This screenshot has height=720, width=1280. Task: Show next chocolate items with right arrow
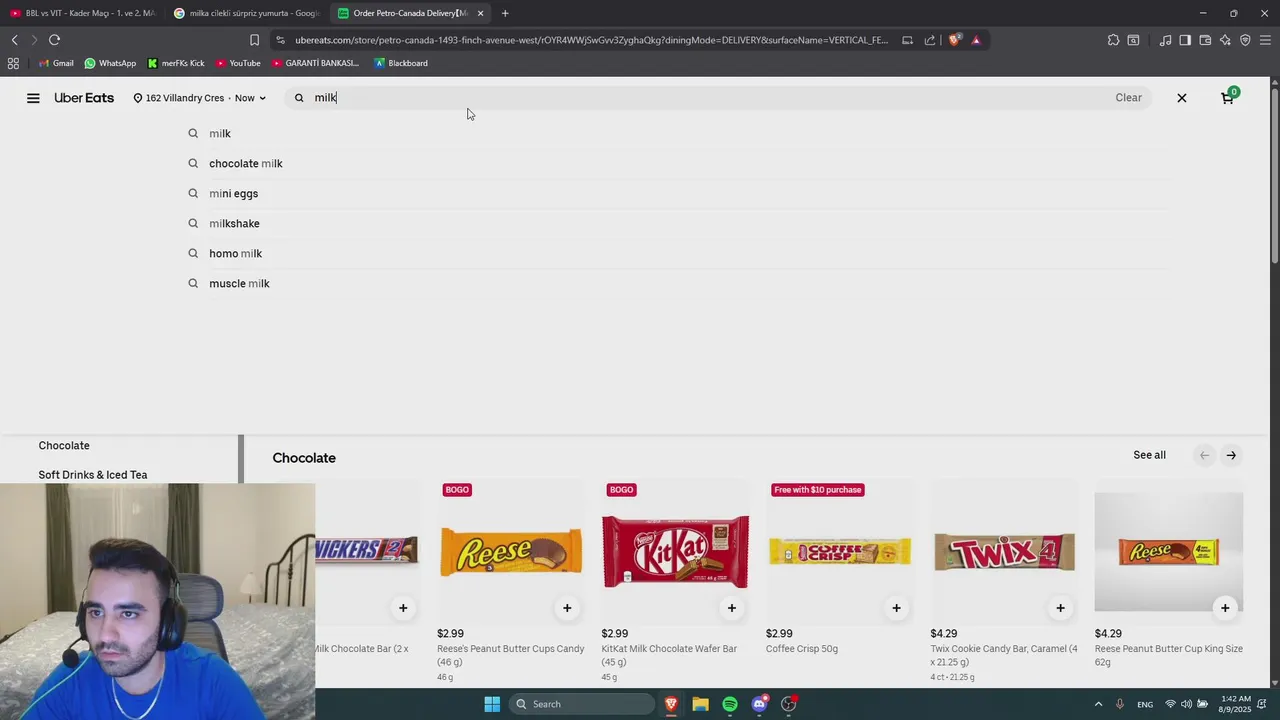[1231, 455]
